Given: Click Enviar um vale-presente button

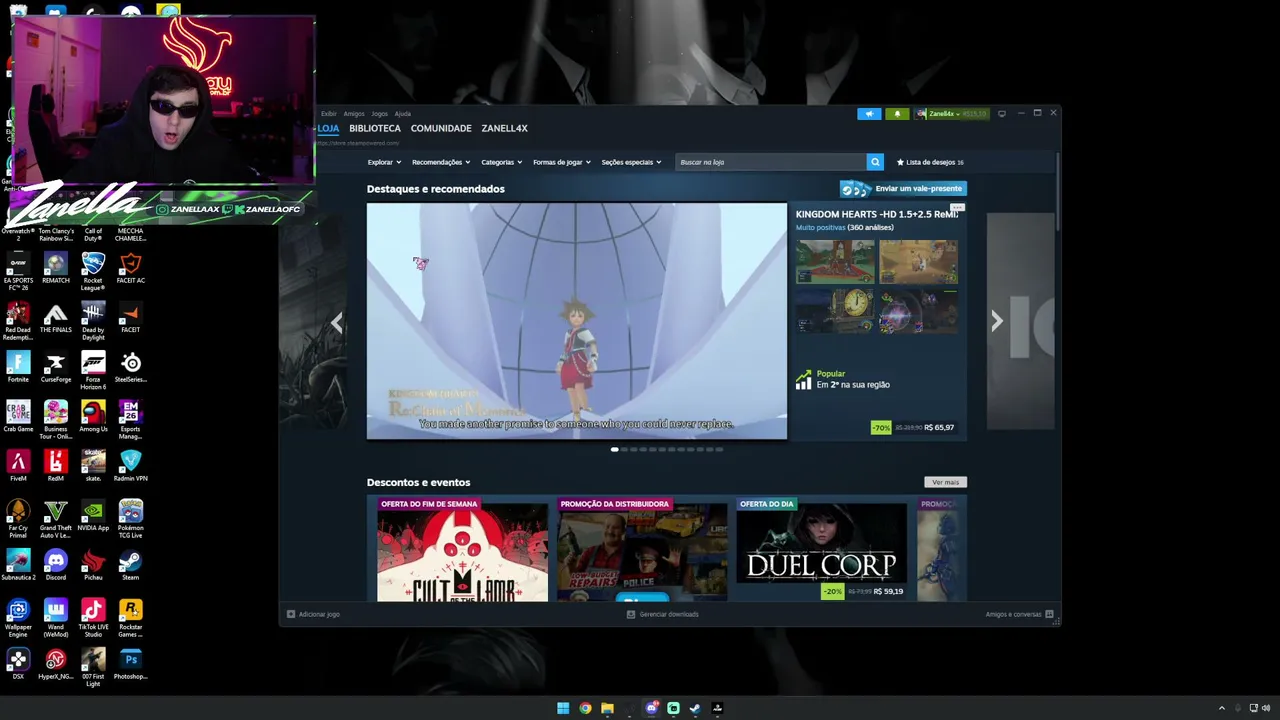Looking at the screenshot, I should tap(903, 189).
